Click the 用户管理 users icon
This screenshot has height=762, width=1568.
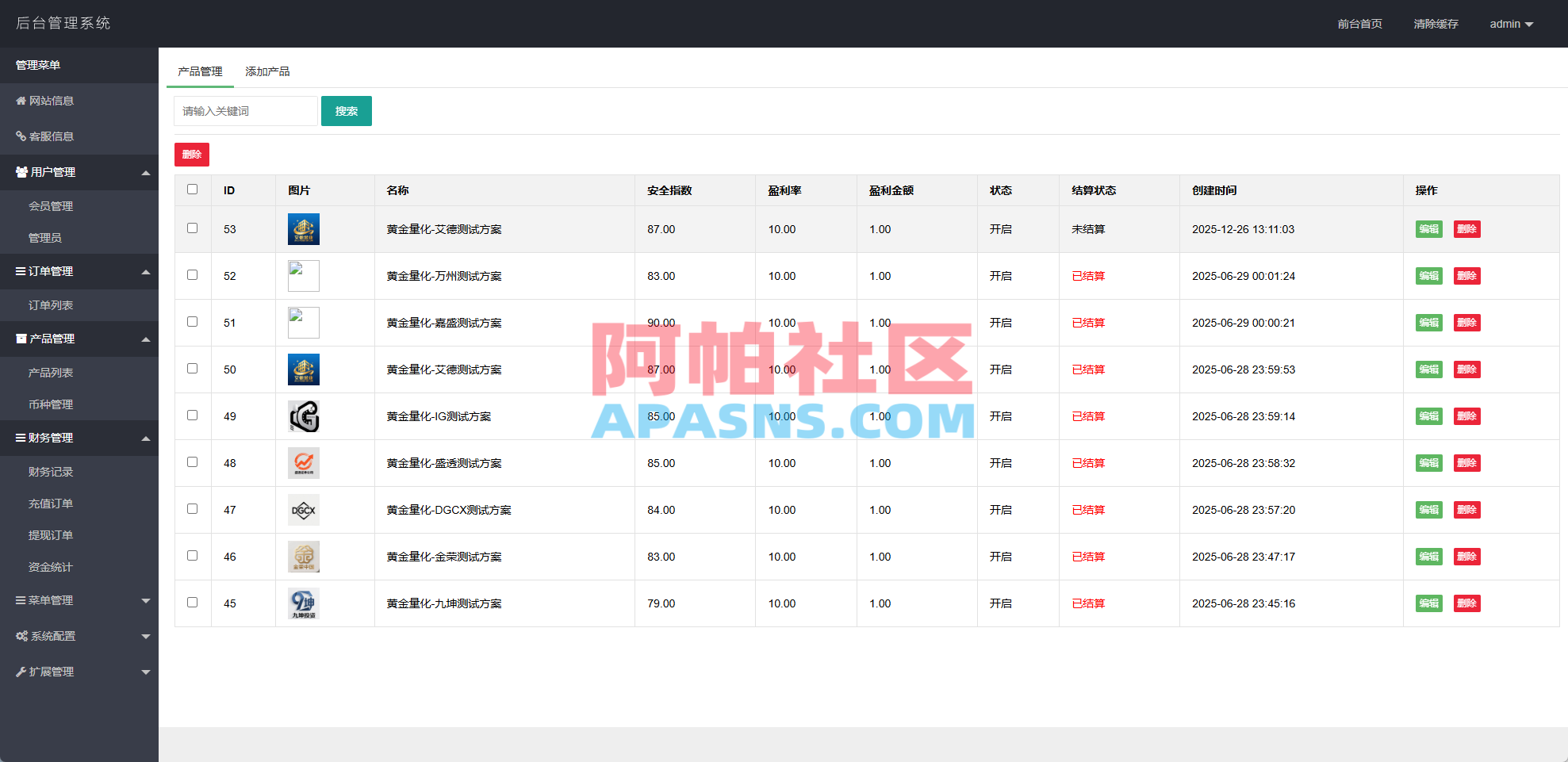click(22, 172)
